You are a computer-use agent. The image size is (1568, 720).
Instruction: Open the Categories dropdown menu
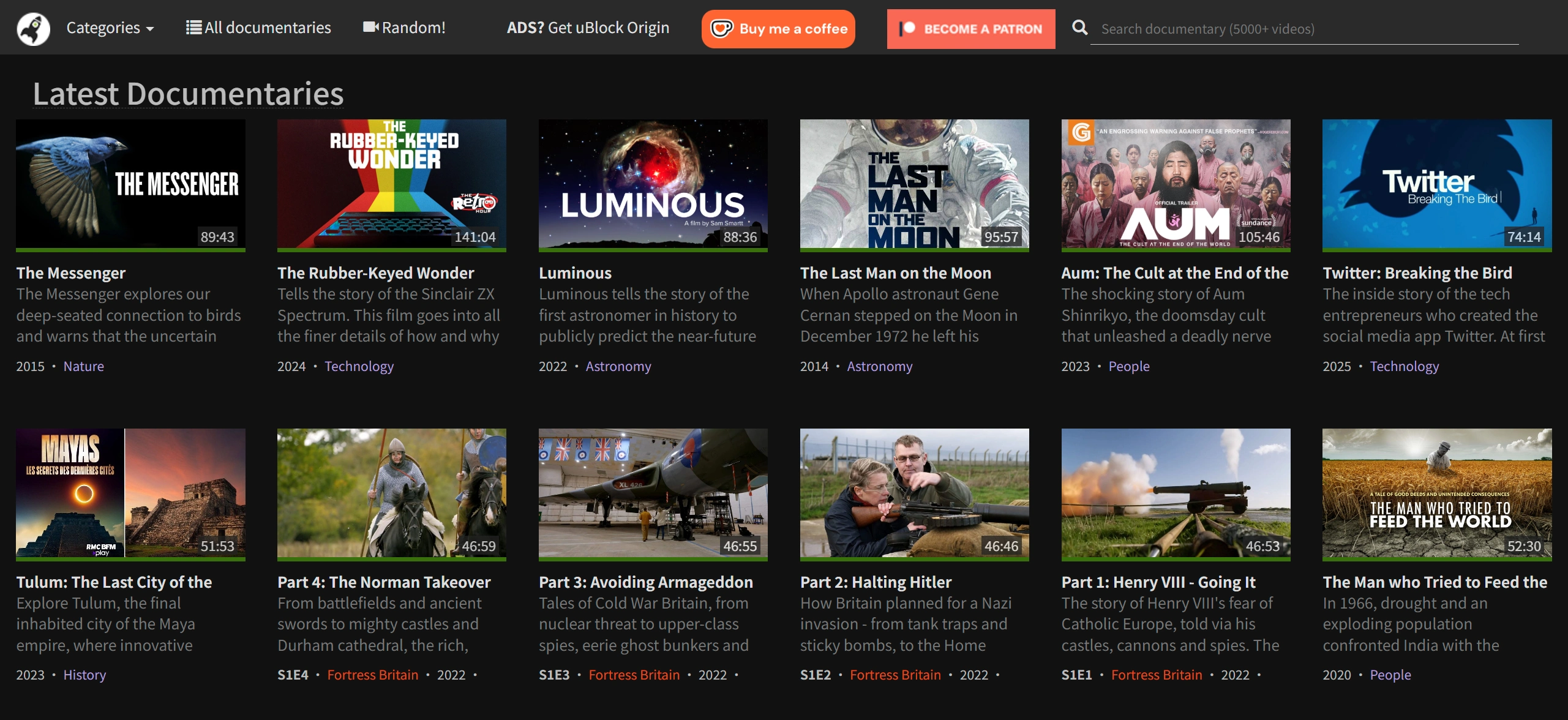(110, 28)
